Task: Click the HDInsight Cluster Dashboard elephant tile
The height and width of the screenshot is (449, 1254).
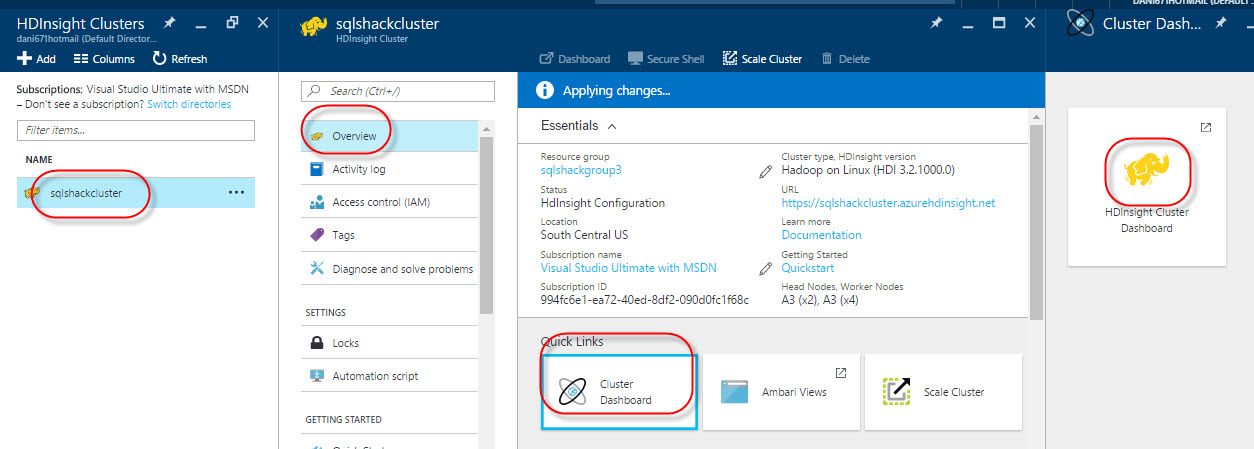Action: tap(1146, 187)
